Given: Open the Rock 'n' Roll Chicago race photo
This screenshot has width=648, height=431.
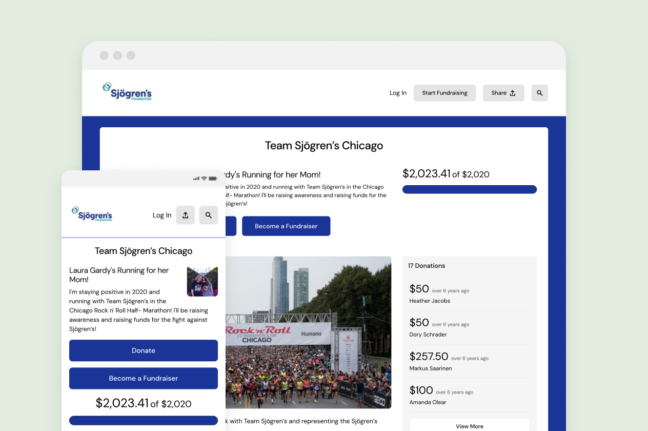Looking at the screenshot, I should click(x=308, y=333).
